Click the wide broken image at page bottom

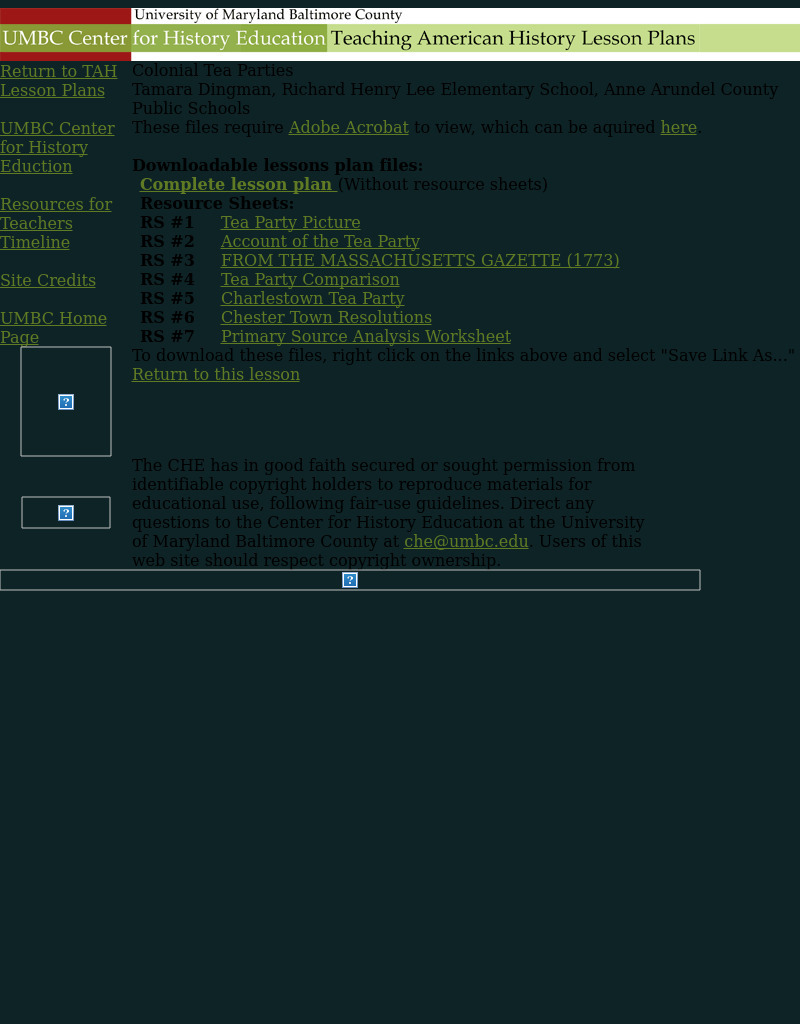[x=349, y=580]
